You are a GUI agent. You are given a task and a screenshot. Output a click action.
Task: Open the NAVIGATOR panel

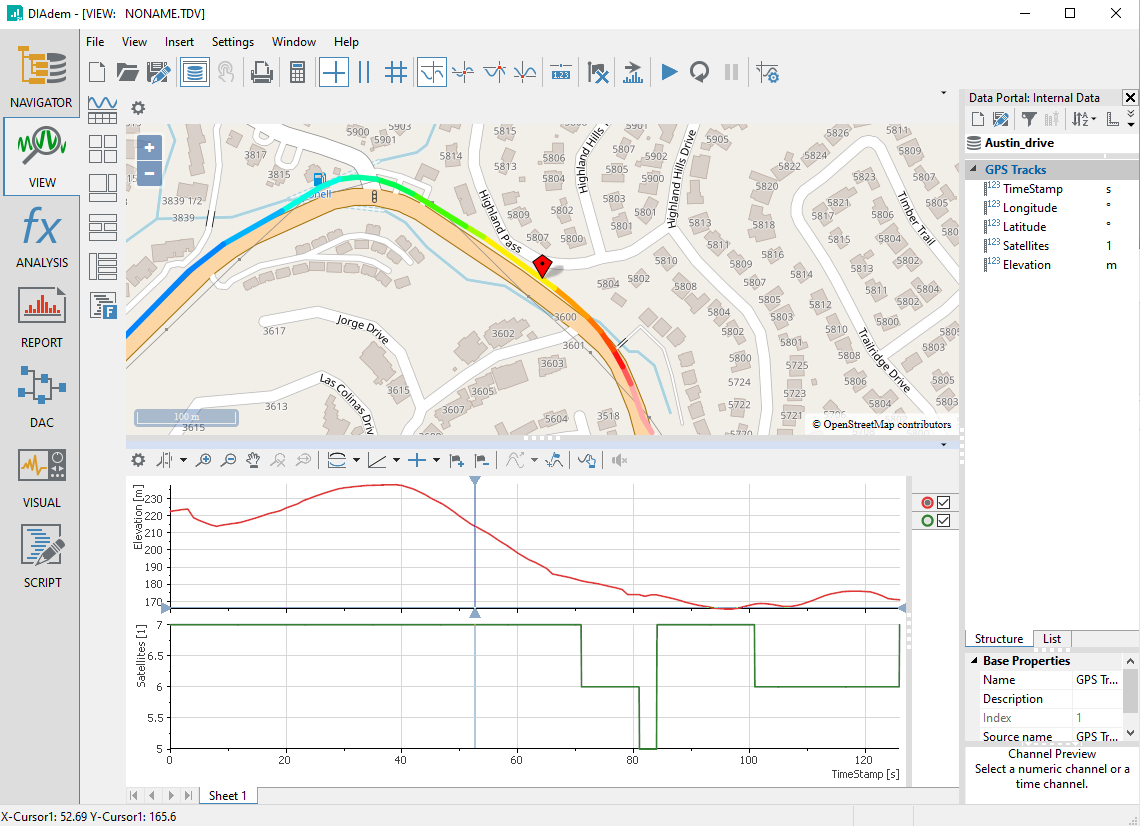41,77
